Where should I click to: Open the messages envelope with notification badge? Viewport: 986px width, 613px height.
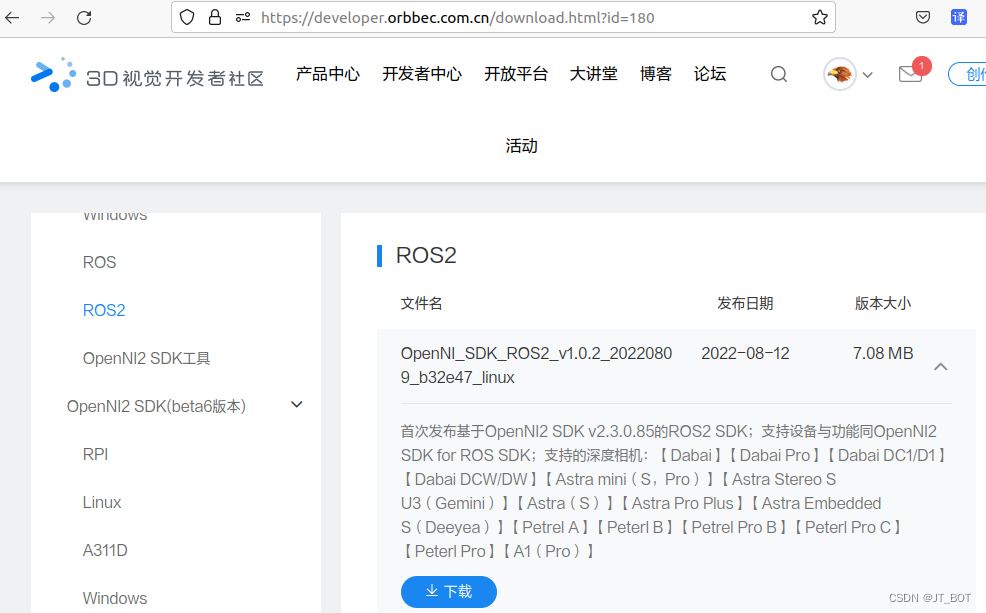[x=911, y=74]
